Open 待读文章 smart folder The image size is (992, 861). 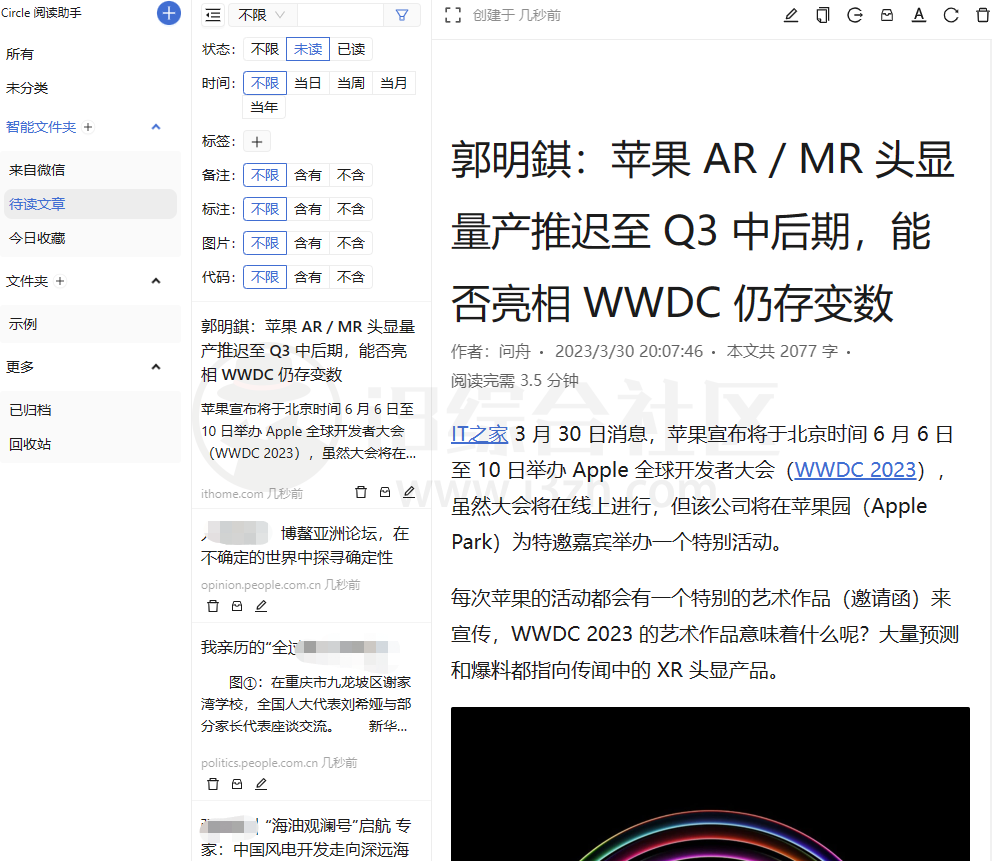click(x=90, y=204)
